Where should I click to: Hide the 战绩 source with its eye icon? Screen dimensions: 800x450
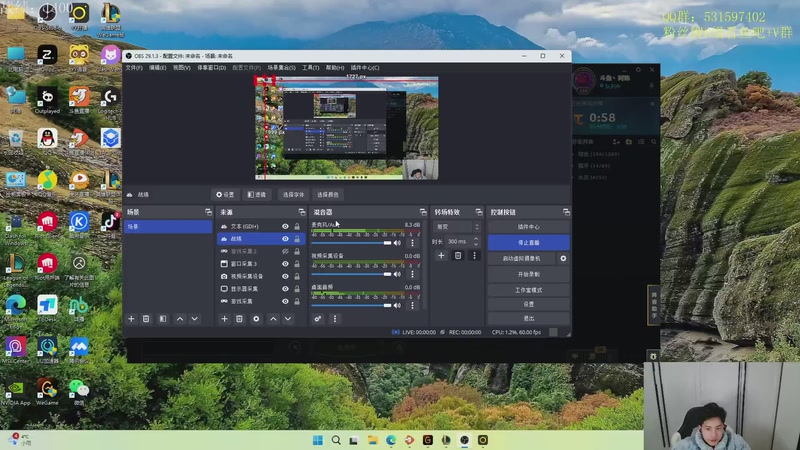pyautogui.click(x=285, y=239)
